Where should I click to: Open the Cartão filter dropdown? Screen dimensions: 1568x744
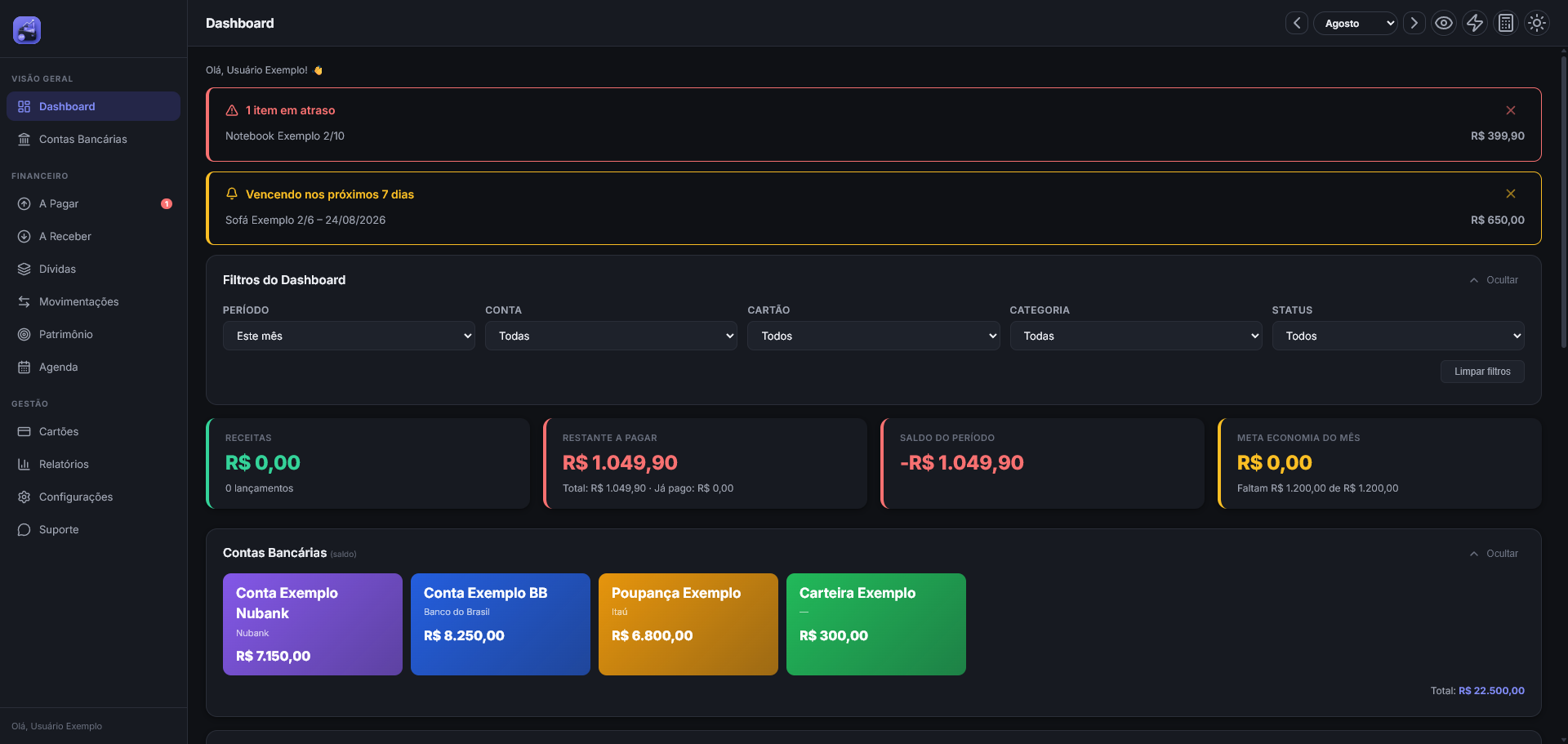(874, 336)
